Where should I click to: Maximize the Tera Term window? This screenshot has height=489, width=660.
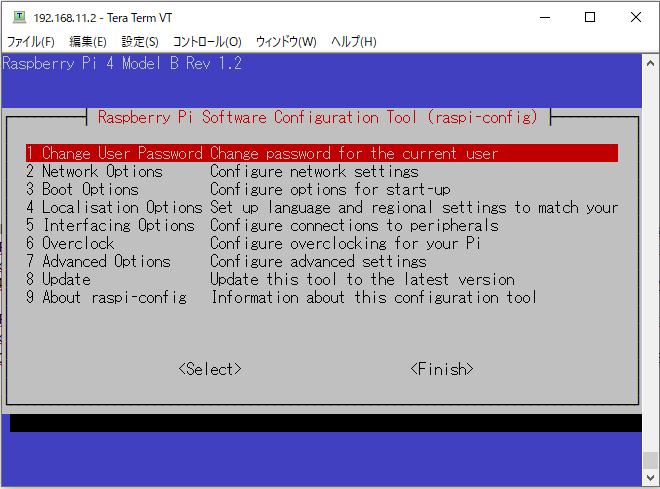[x=590, y=17]
